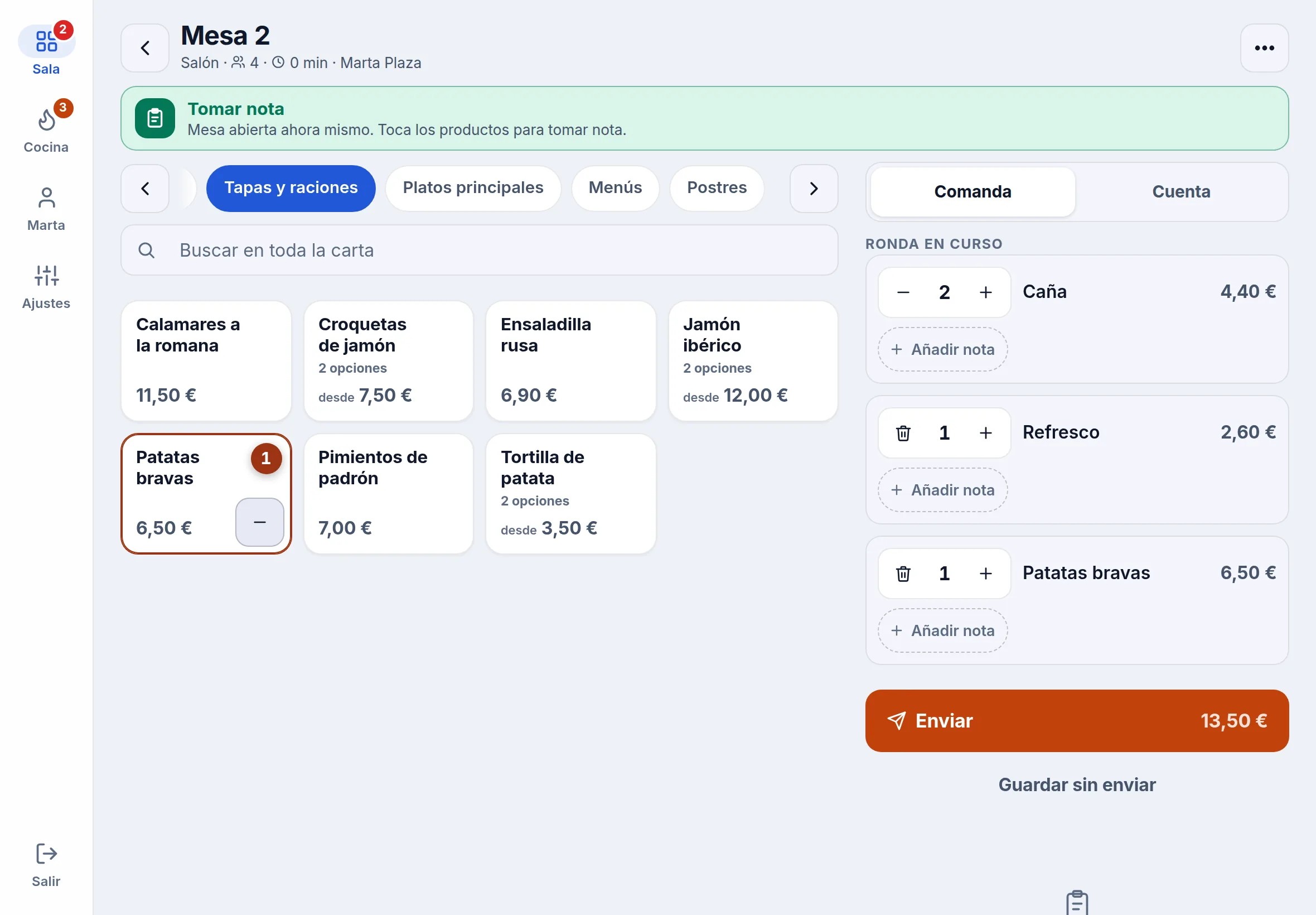
Task: Add Calamares a la romana
Action: (x=206, y=360)
